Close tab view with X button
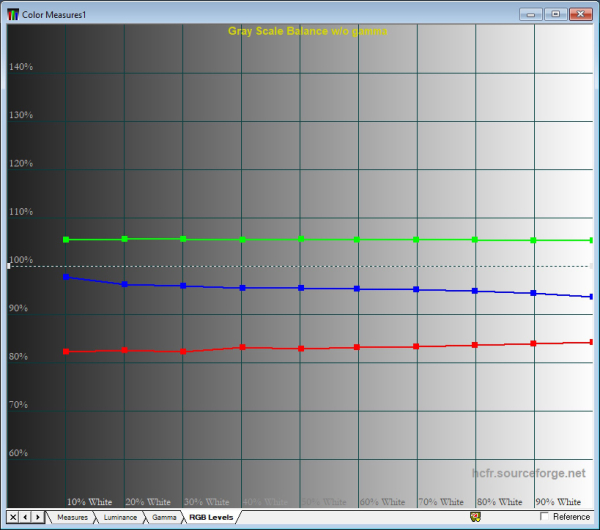The width and height of the screenshot is (600, 530). coord(13,517)
